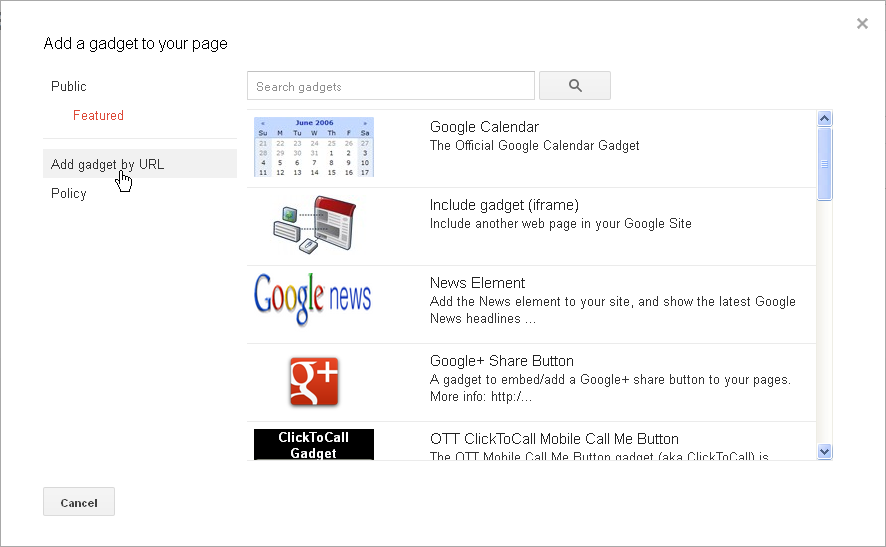
Task: Choose Google+ Share Button title
Action: click(x=502, y=361)
